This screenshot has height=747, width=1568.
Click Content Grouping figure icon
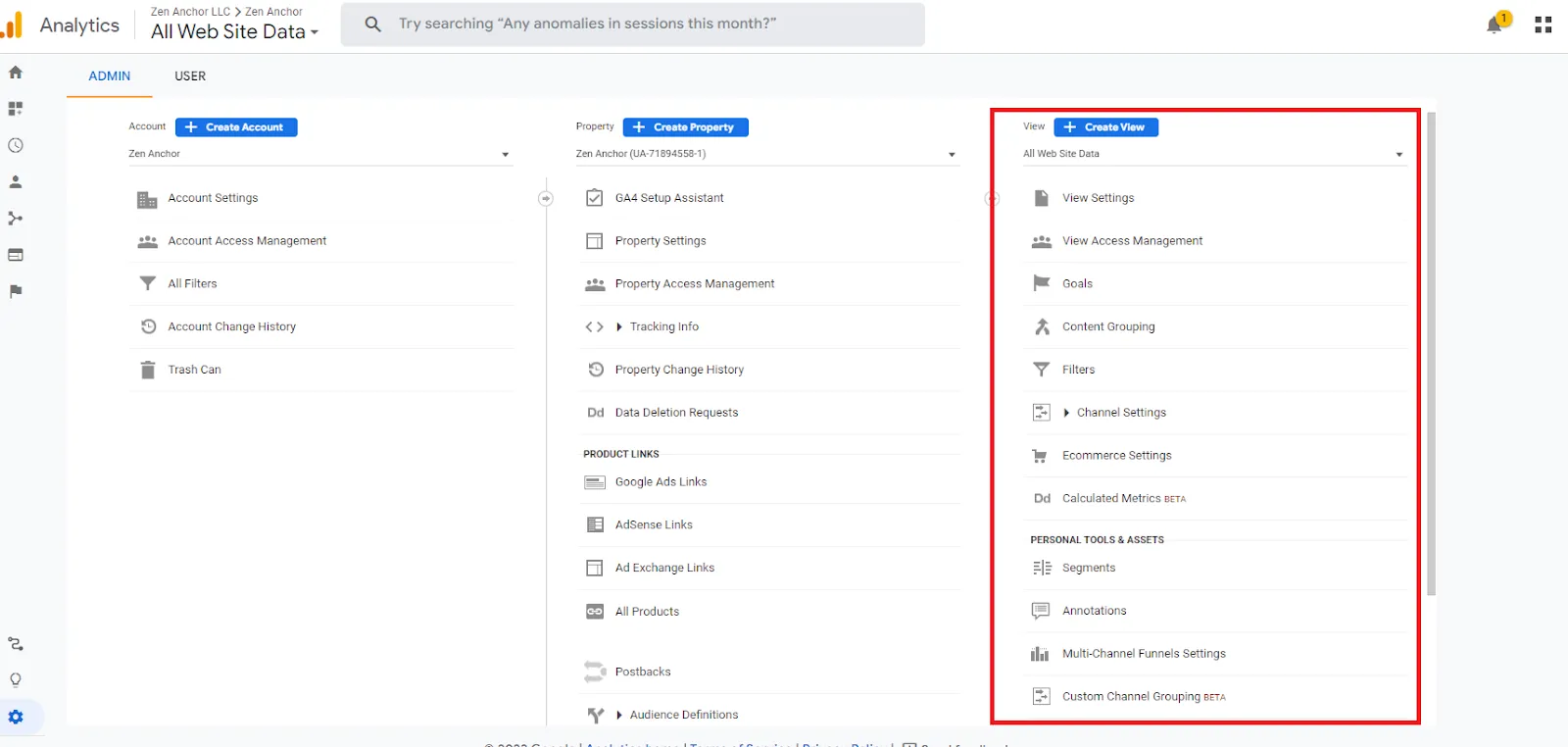[1042, 326]
